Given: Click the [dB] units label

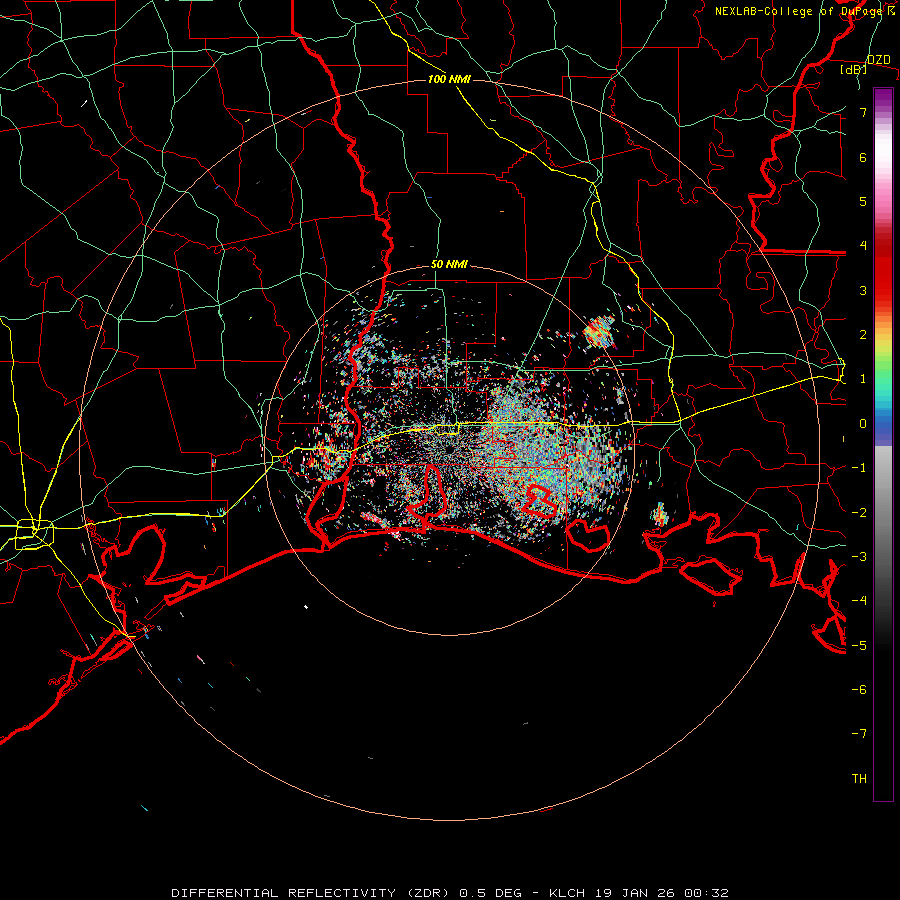Looking at the screenshot, I should (x=854, y=70).
